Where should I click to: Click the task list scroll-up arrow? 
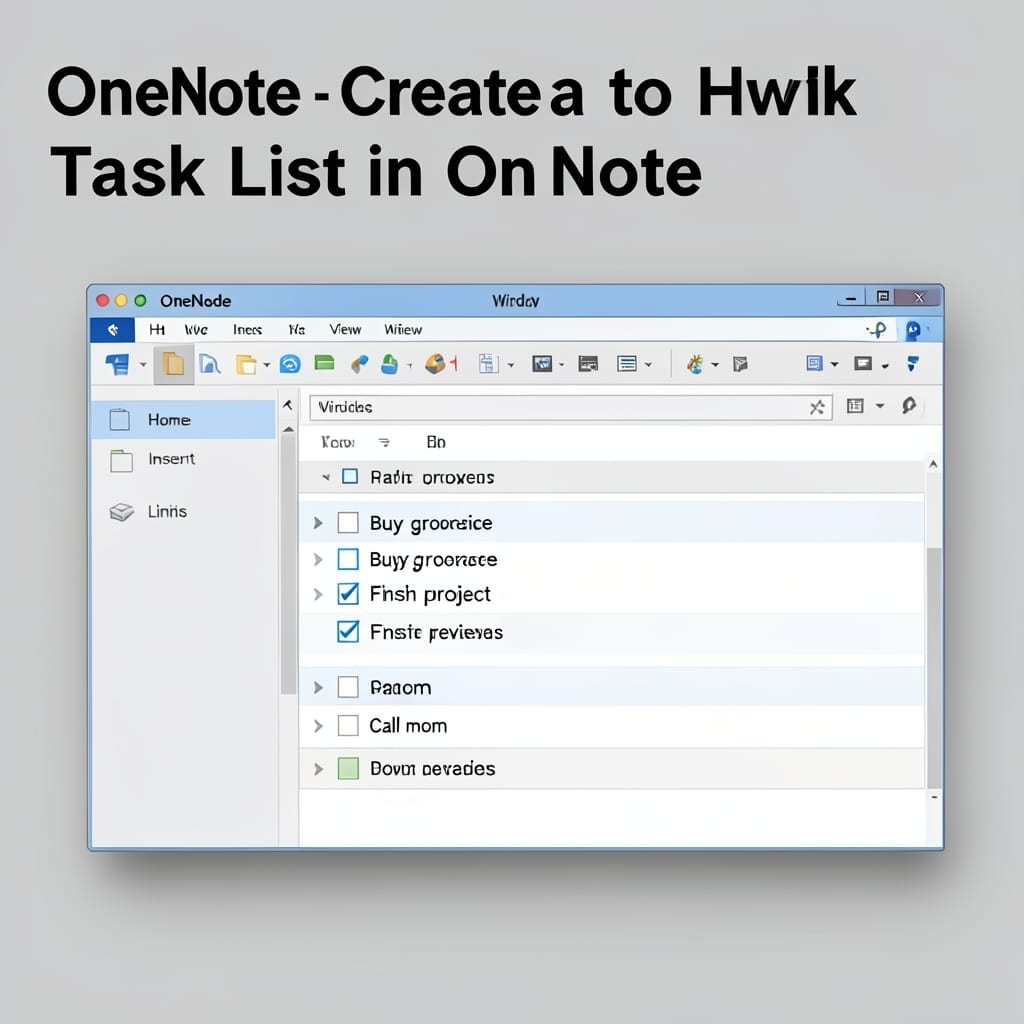[933, 464]
